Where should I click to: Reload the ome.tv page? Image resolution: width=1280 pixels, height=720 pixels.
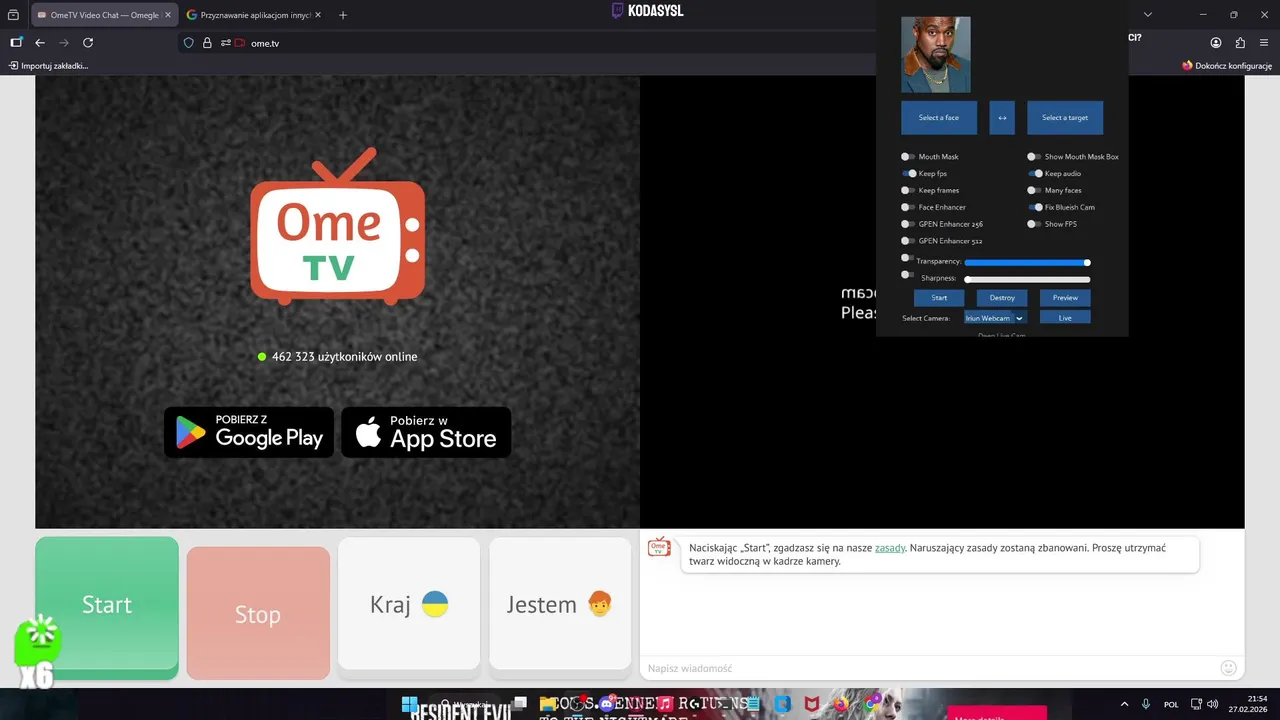click(x=88, y=43)
